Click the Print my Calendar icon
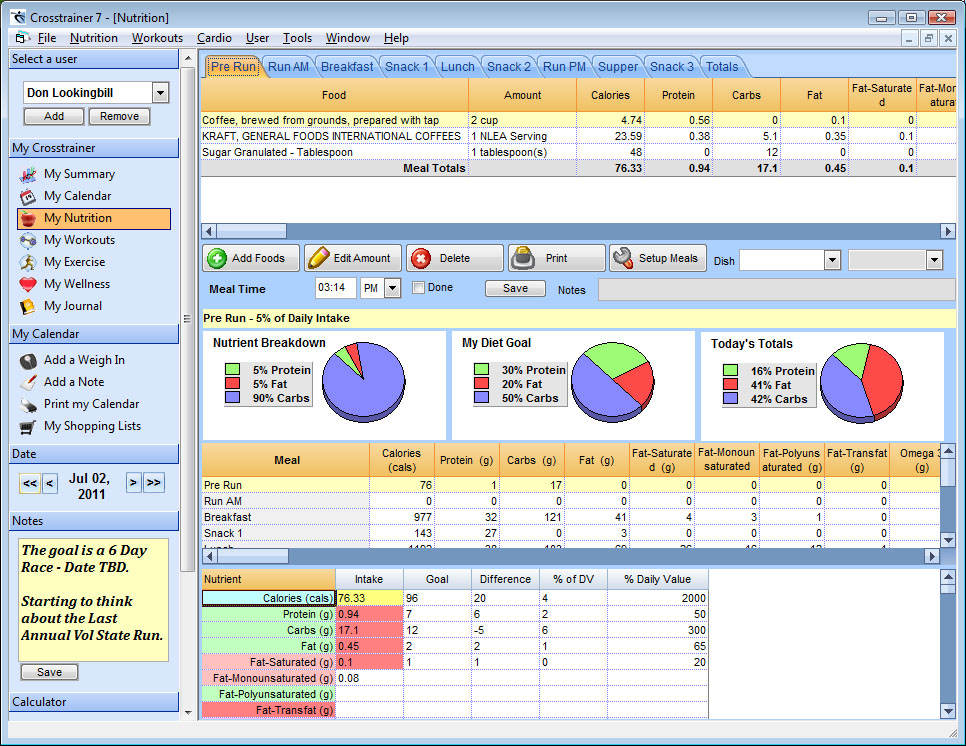Image resolution: width=966 pixels, height=746 pixels. tap(28, 405)
